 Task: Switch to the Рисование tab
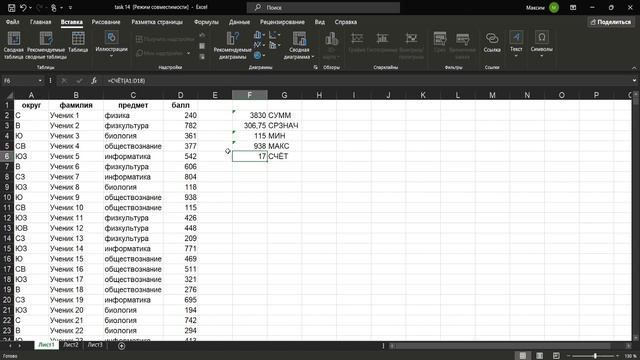click(106, 22)
